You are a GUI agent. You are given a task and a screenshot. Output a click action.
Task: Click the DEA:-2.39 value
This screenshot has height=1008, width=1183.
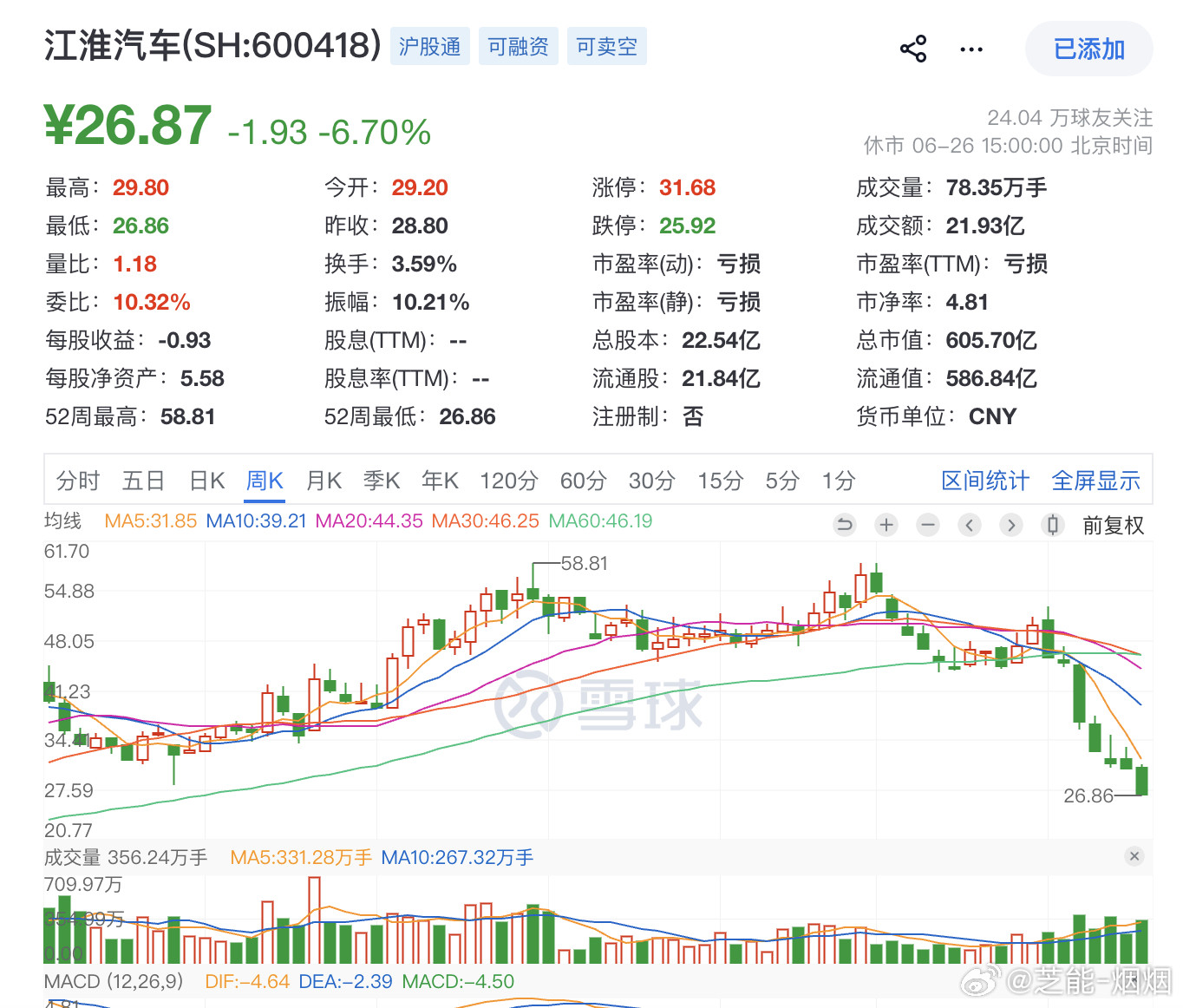pyautogui.click(x=345, y=982)
